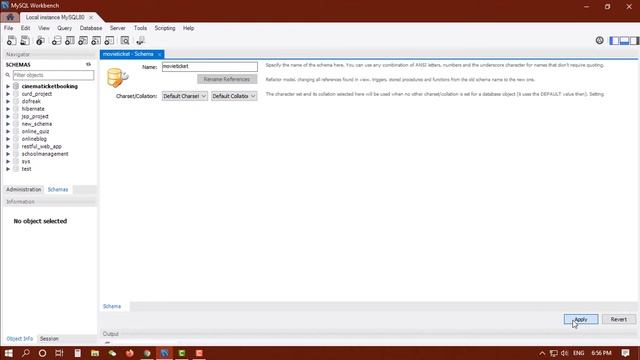Open a SQL script file icon
The width and height of the screenshot is (640, 360).
pyautogui.click(x=25, y=40)
